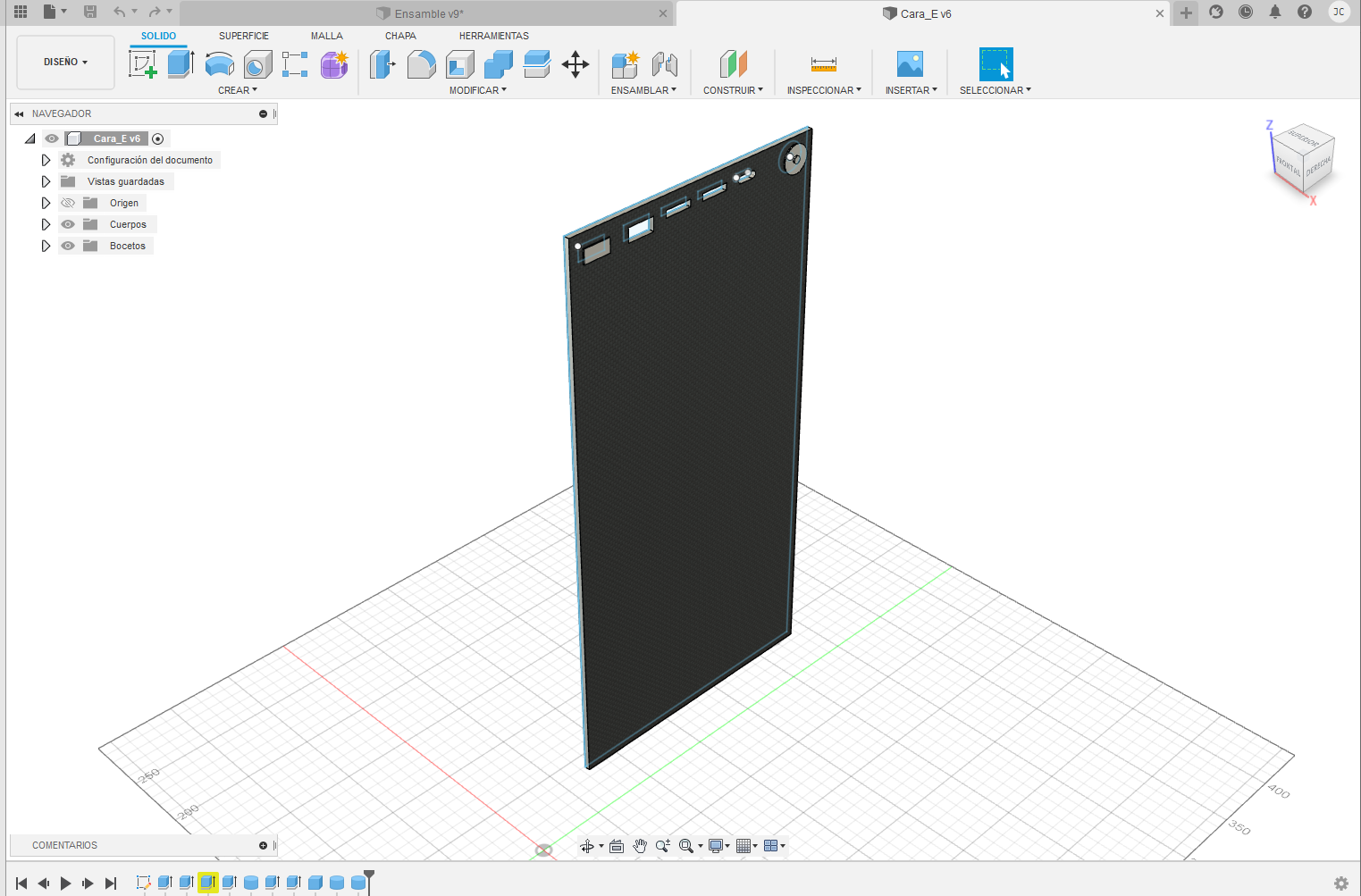Viewport: 1361px width, 896px height.
Task: Open the SELECCIONAR dropdown menu
Action: tap(996, 90)
